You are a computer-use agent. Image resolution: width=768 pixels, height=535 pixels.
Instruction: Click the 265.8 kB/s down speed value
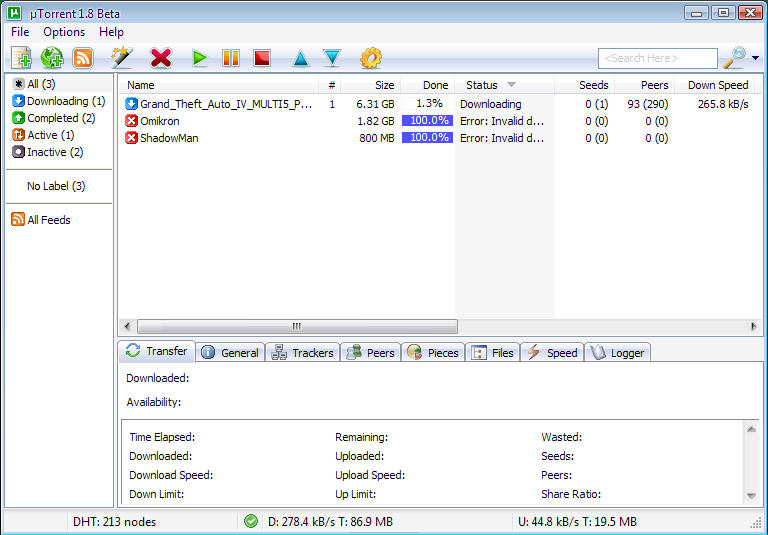[723, 104]
